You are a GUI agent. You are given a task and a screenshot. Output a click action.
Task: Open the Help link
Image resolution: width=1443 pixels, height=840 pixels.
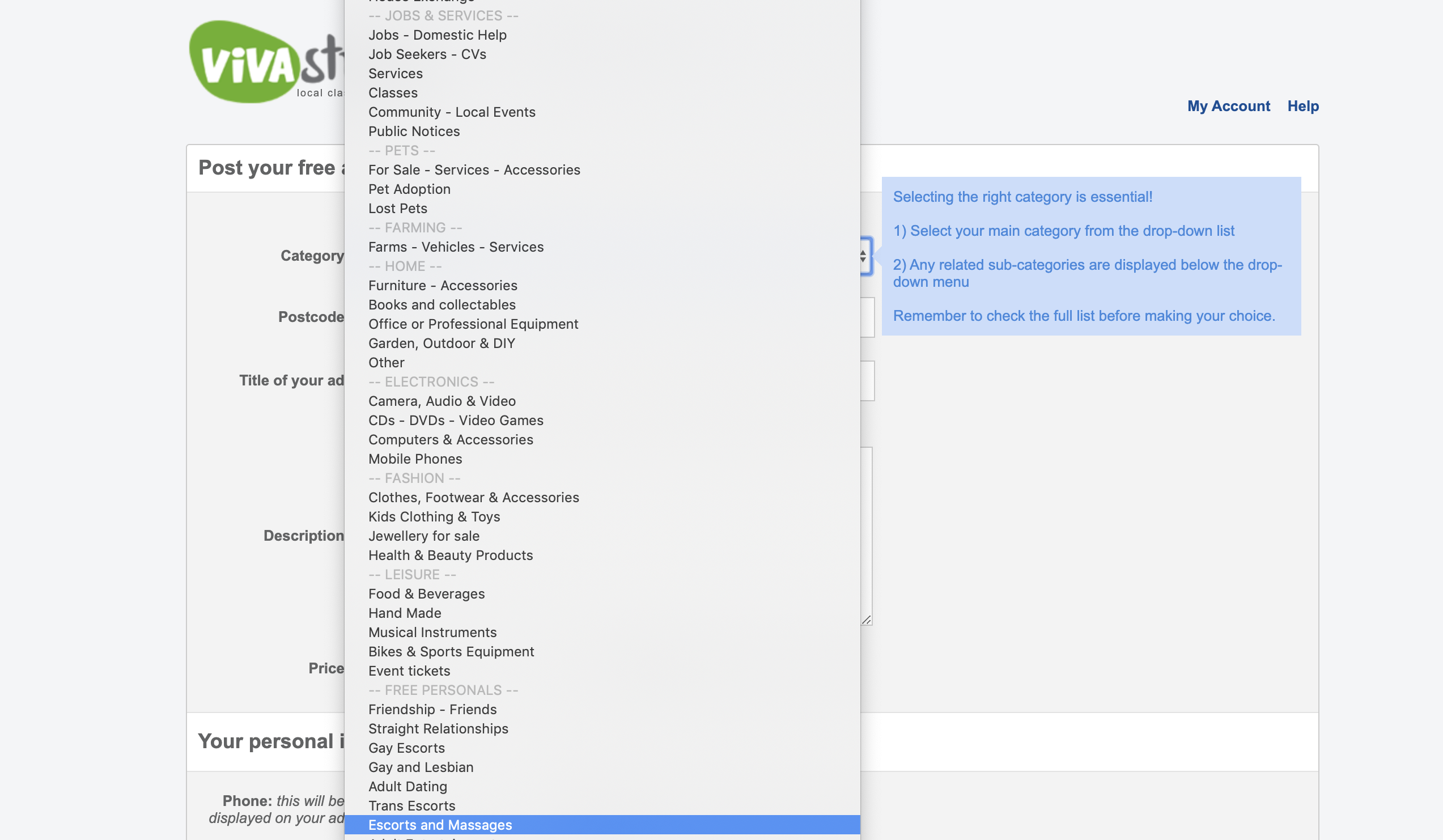tap(1302, 107)
